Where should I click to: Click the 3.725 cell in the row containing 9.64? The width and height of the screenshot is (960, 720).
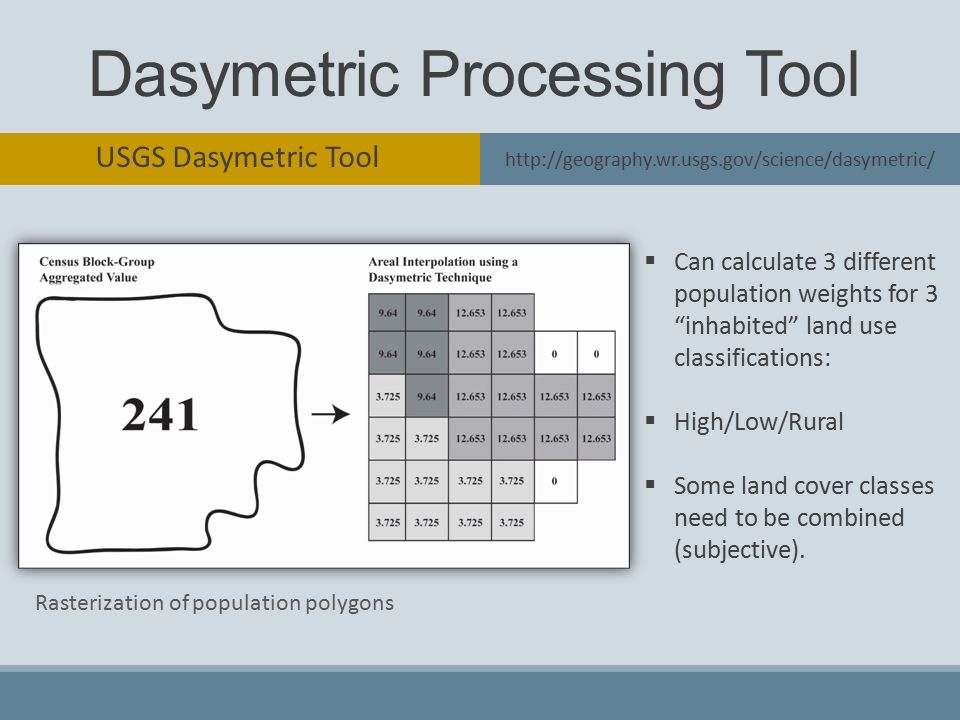point(388,396)
